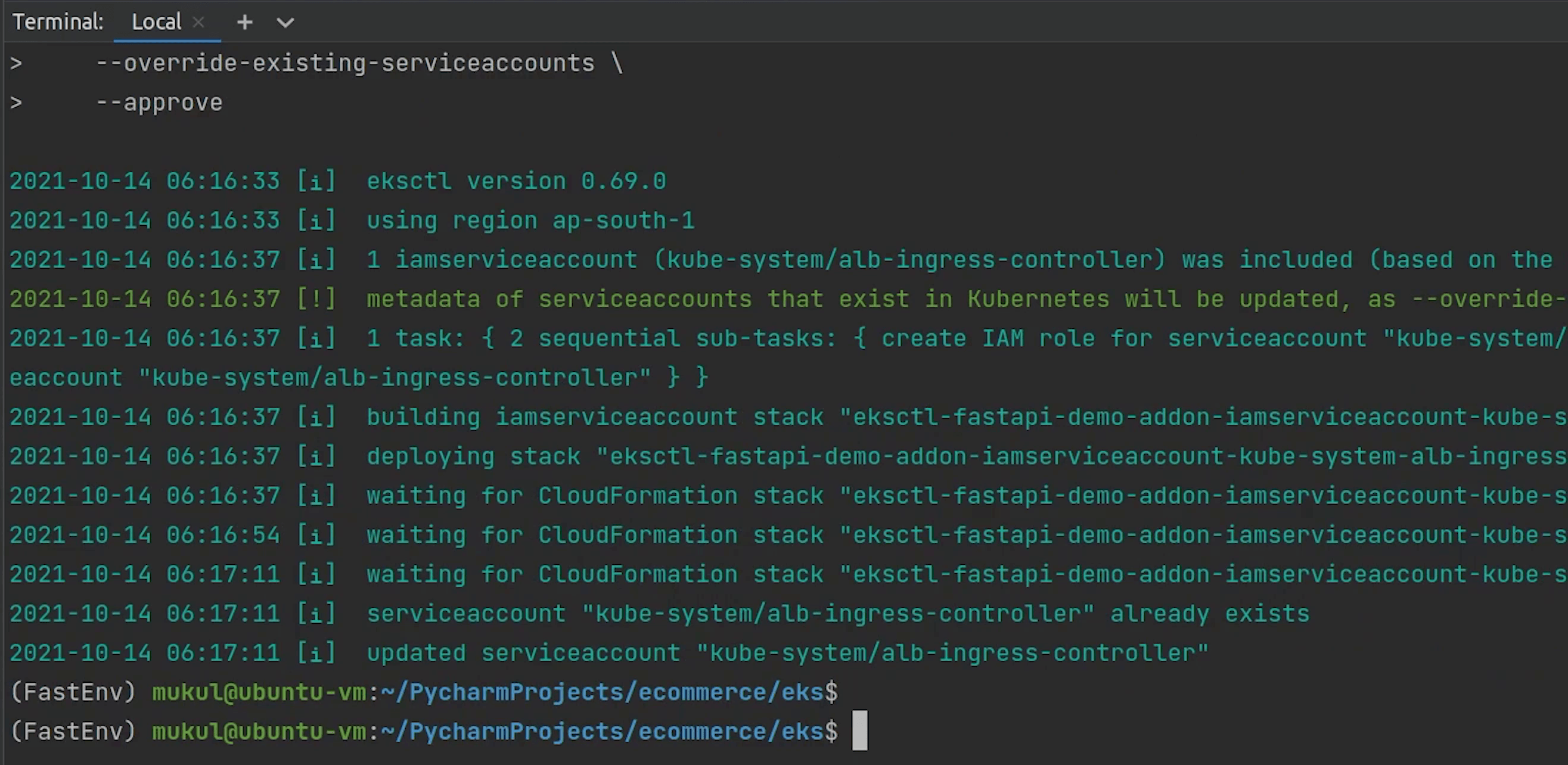Place cursor at the last command prompt
The image size is (1568, 765).
click(x=859, y=731)
